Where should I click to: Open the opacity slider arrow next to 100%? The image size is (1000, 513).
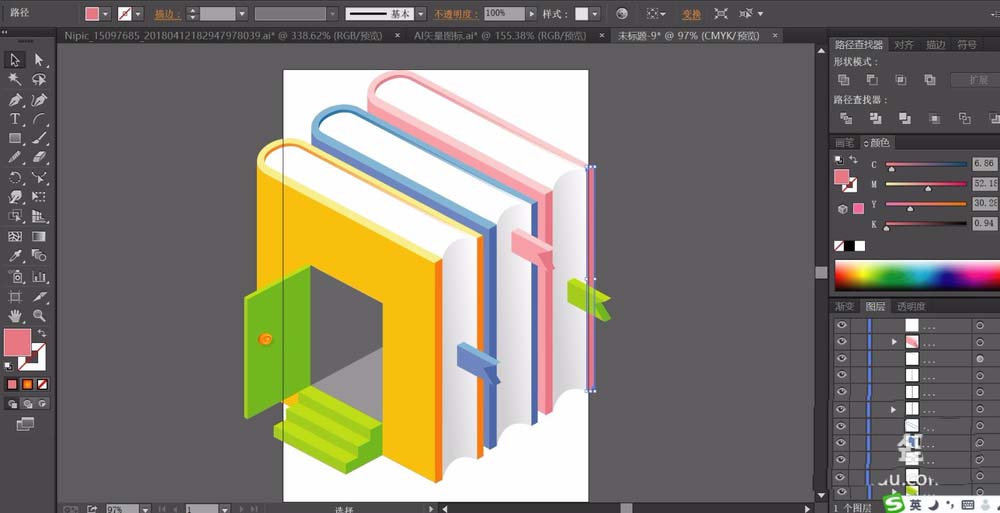click(x=531, y=13)
